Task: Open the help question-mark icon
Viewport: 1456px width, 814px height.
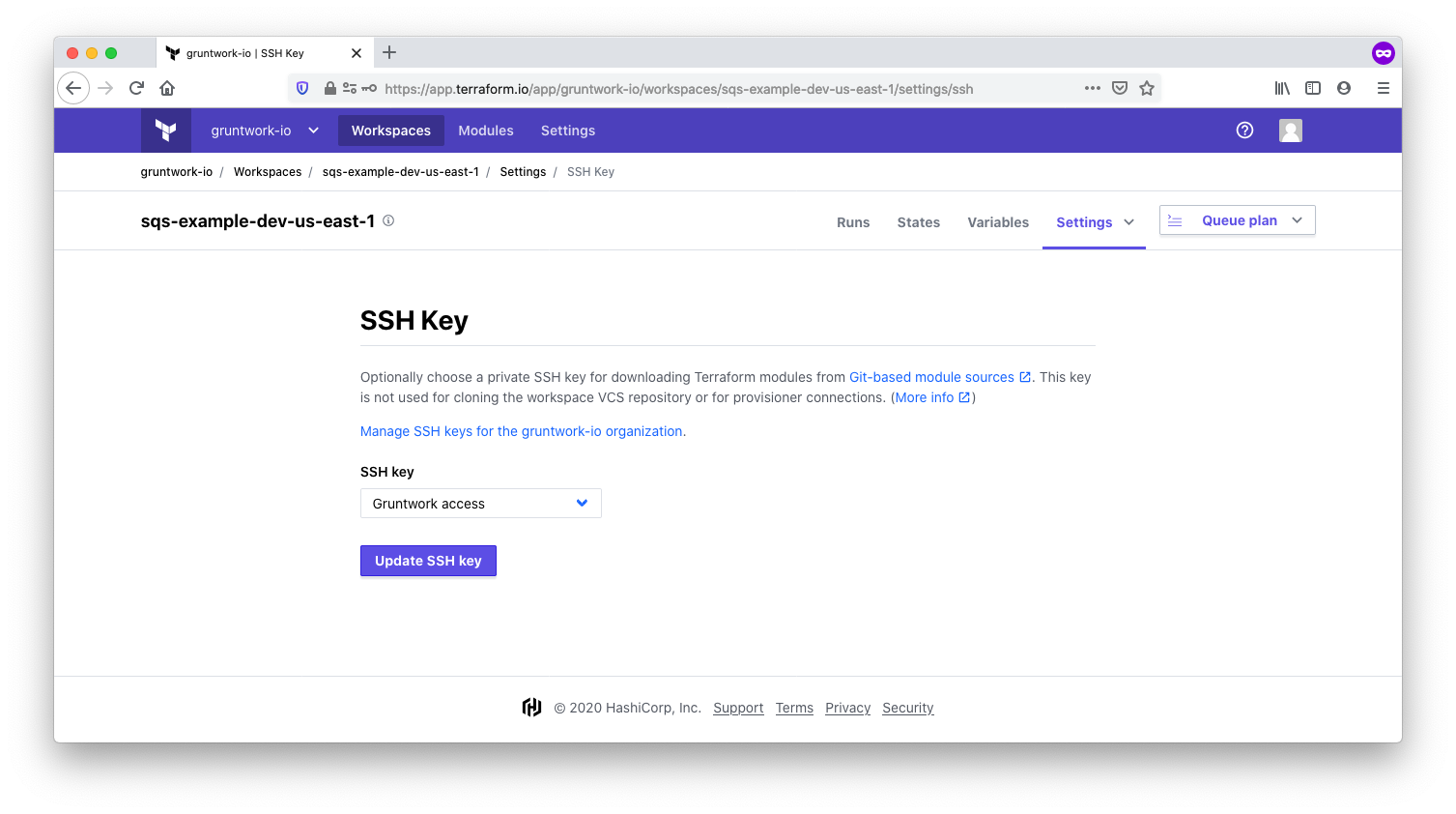Action: pos(1244,130)
